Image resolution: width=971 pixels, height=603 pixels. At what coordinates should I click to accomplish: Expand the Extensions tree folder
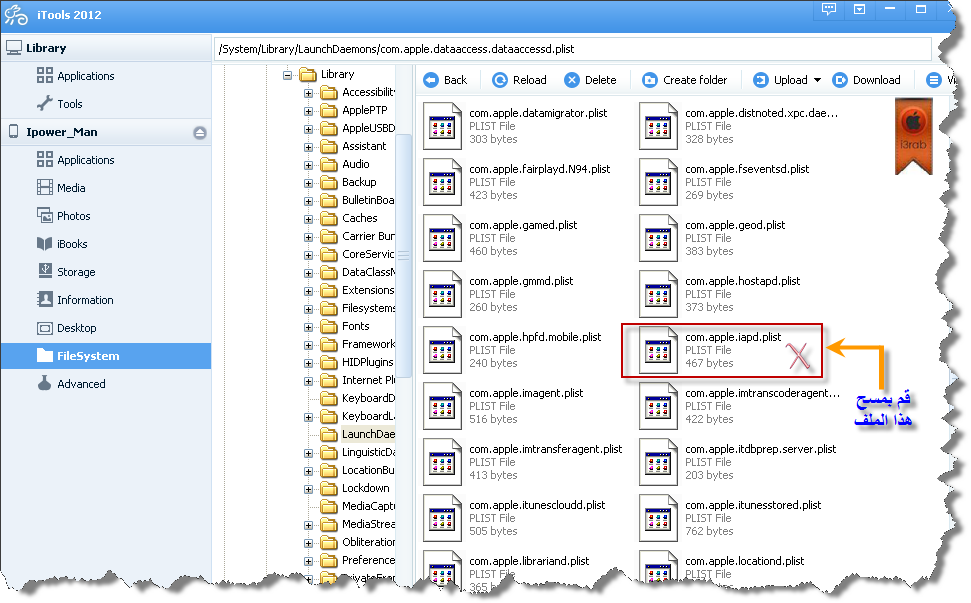(x=308, y=291)
